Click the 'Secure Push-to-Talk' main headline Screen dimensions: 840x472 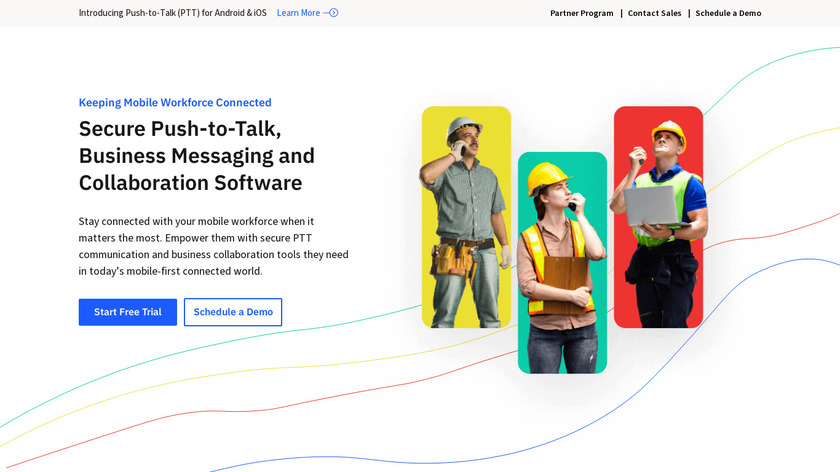[x=197, y=156]
